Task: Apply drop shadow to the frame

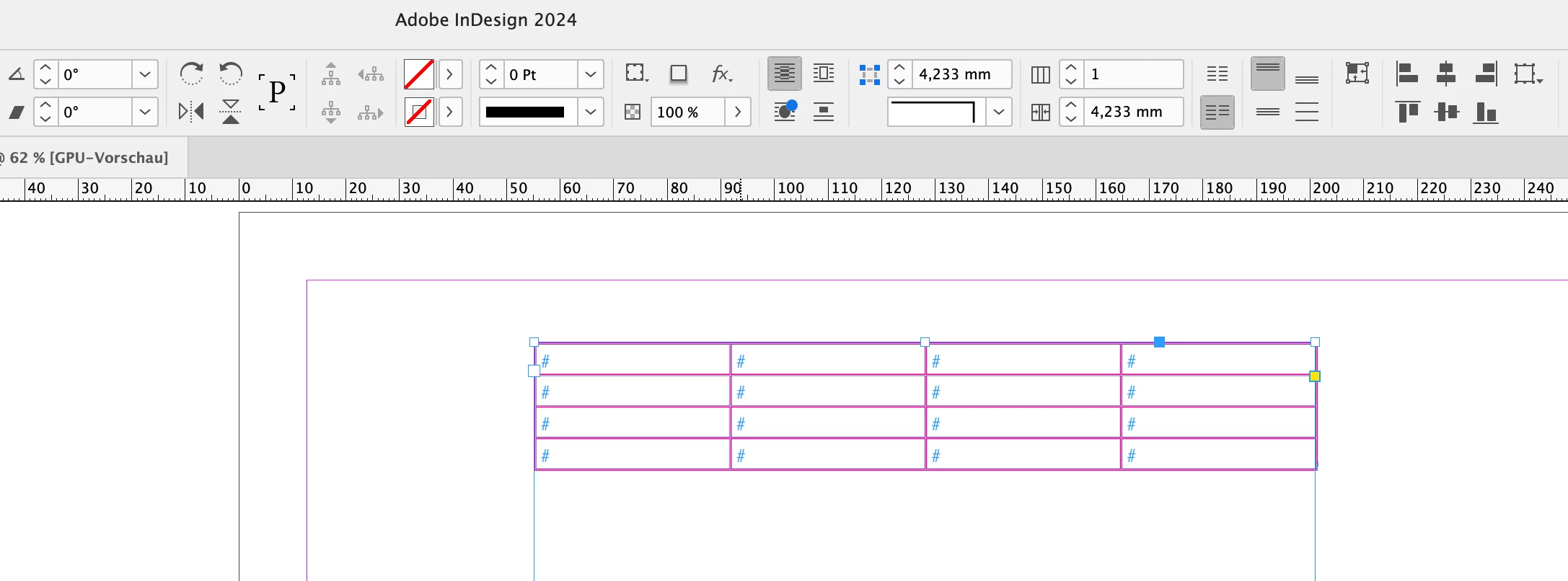Action: tap(678, 74)
